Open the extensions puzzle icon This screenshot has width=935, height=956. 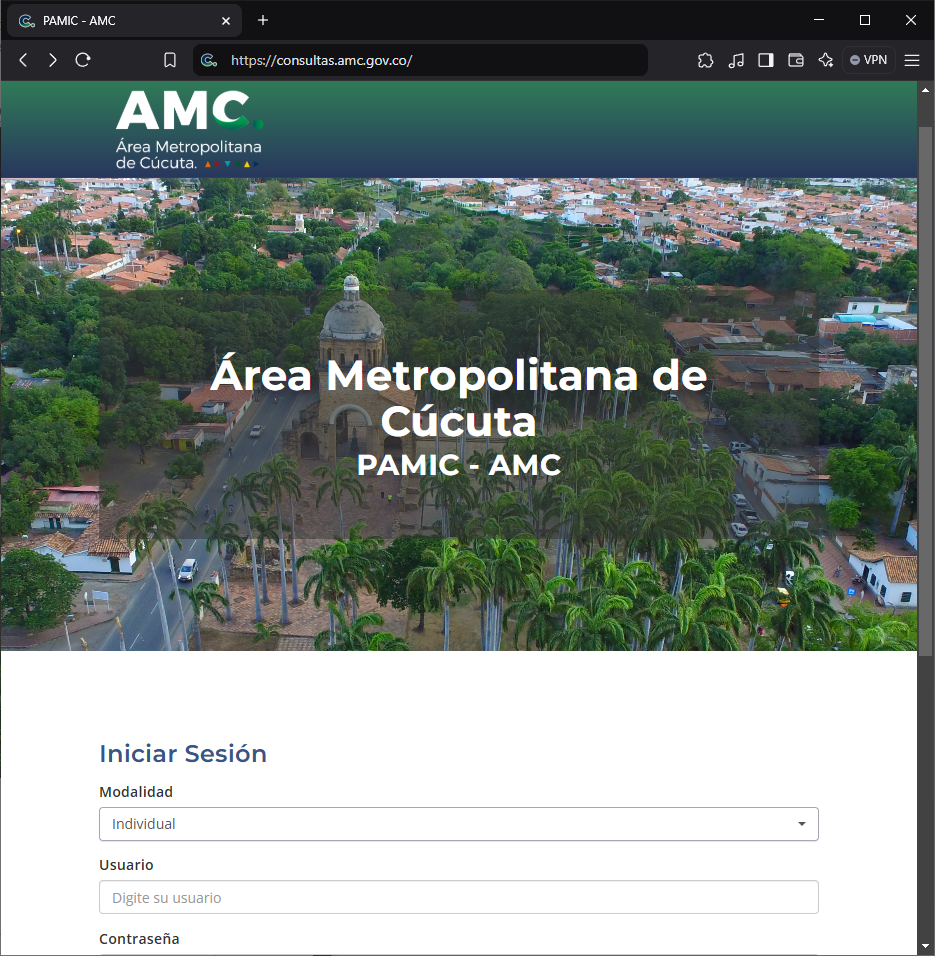coord(705,60)
